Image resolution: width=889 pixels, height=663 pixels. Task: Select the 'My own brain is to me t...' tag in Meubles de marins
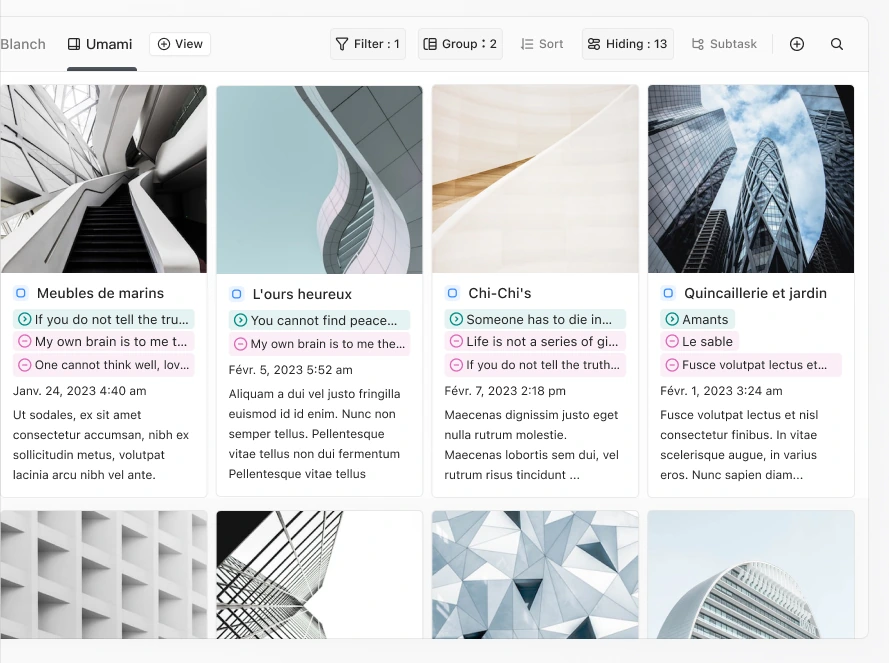pos(104,341)
